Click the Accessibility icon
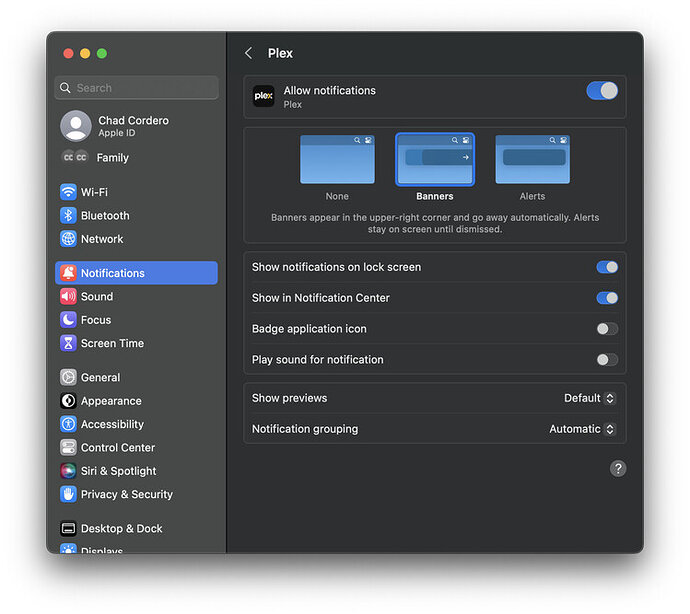690x614 pixels. 68,424
